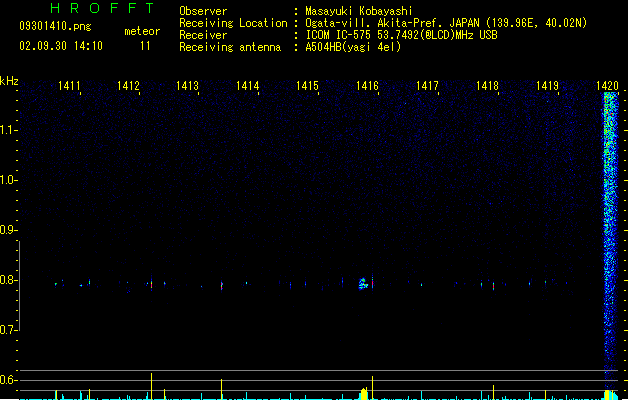
Task: Click the Observer label
Action: tap(203, 11)
